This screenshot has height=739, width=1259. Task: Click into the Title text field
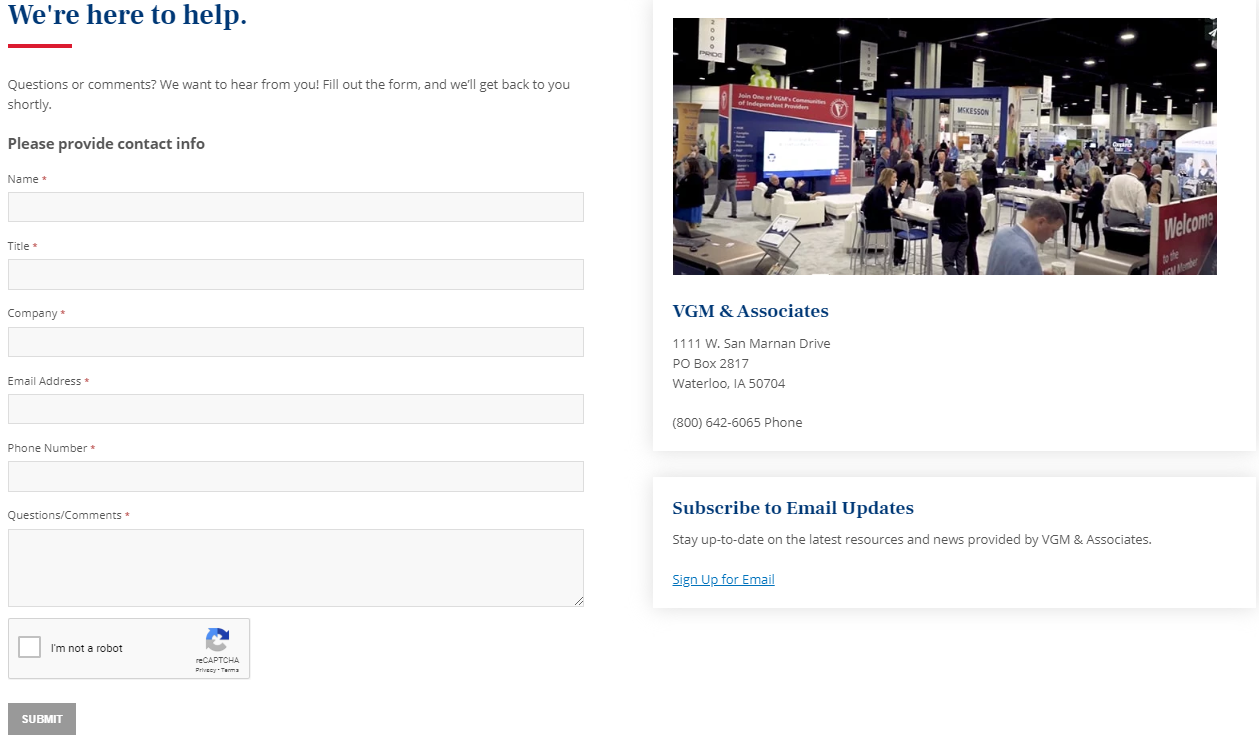click(x=295, y=275)
